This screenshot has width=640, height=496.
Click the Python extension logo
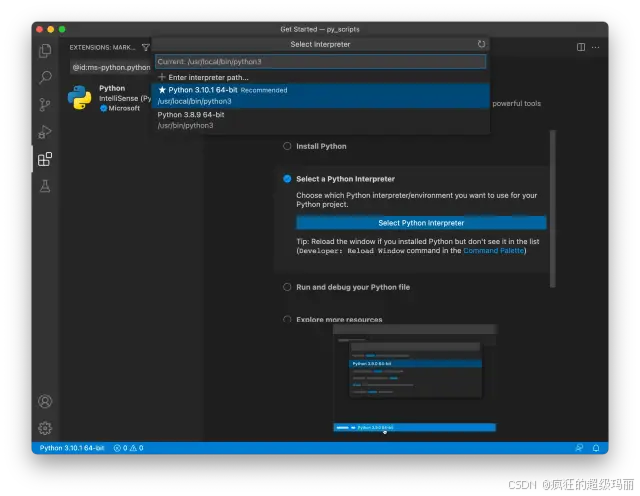[80, 98]
